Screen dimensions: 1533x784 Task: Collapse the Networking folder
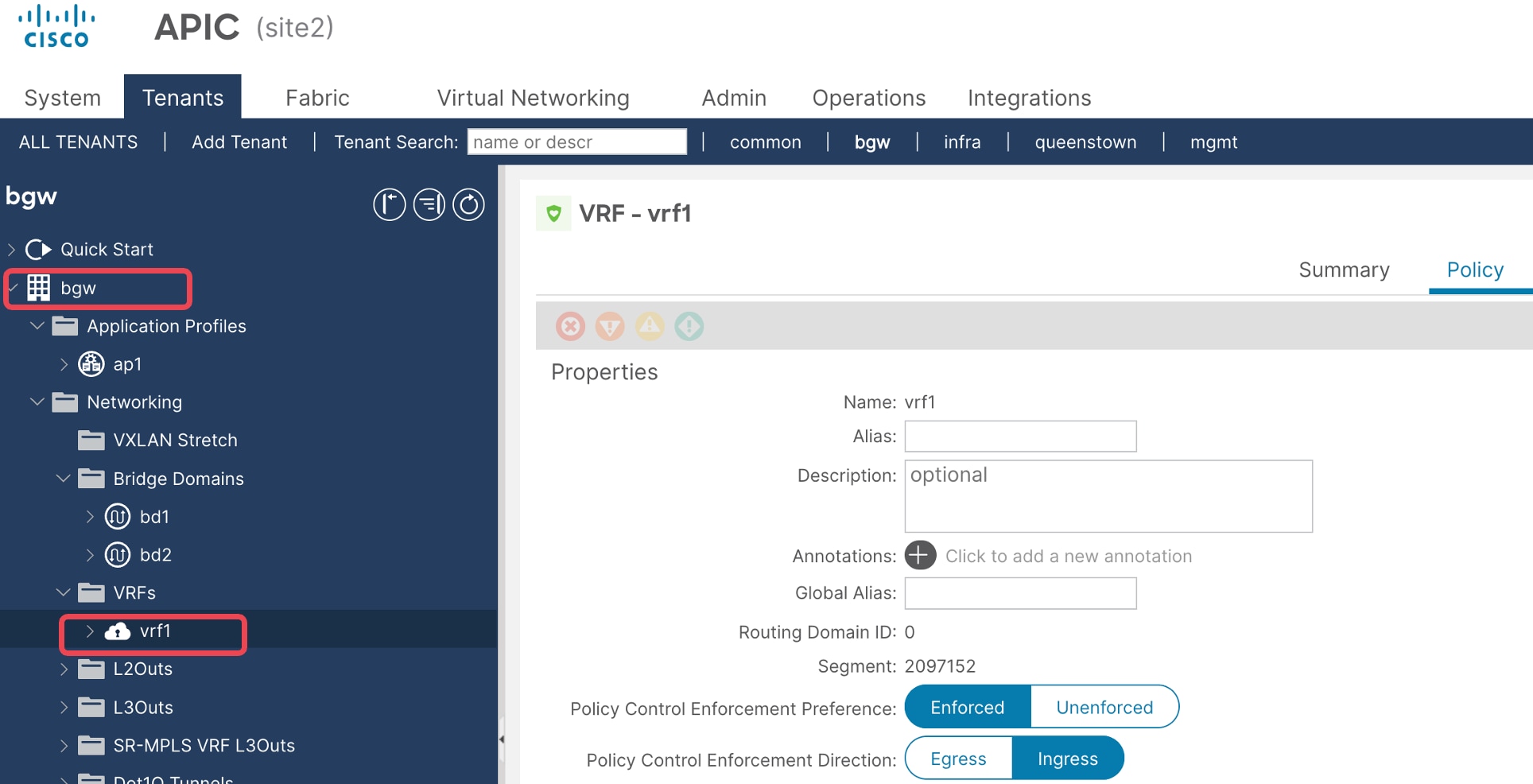coord(37,402)
